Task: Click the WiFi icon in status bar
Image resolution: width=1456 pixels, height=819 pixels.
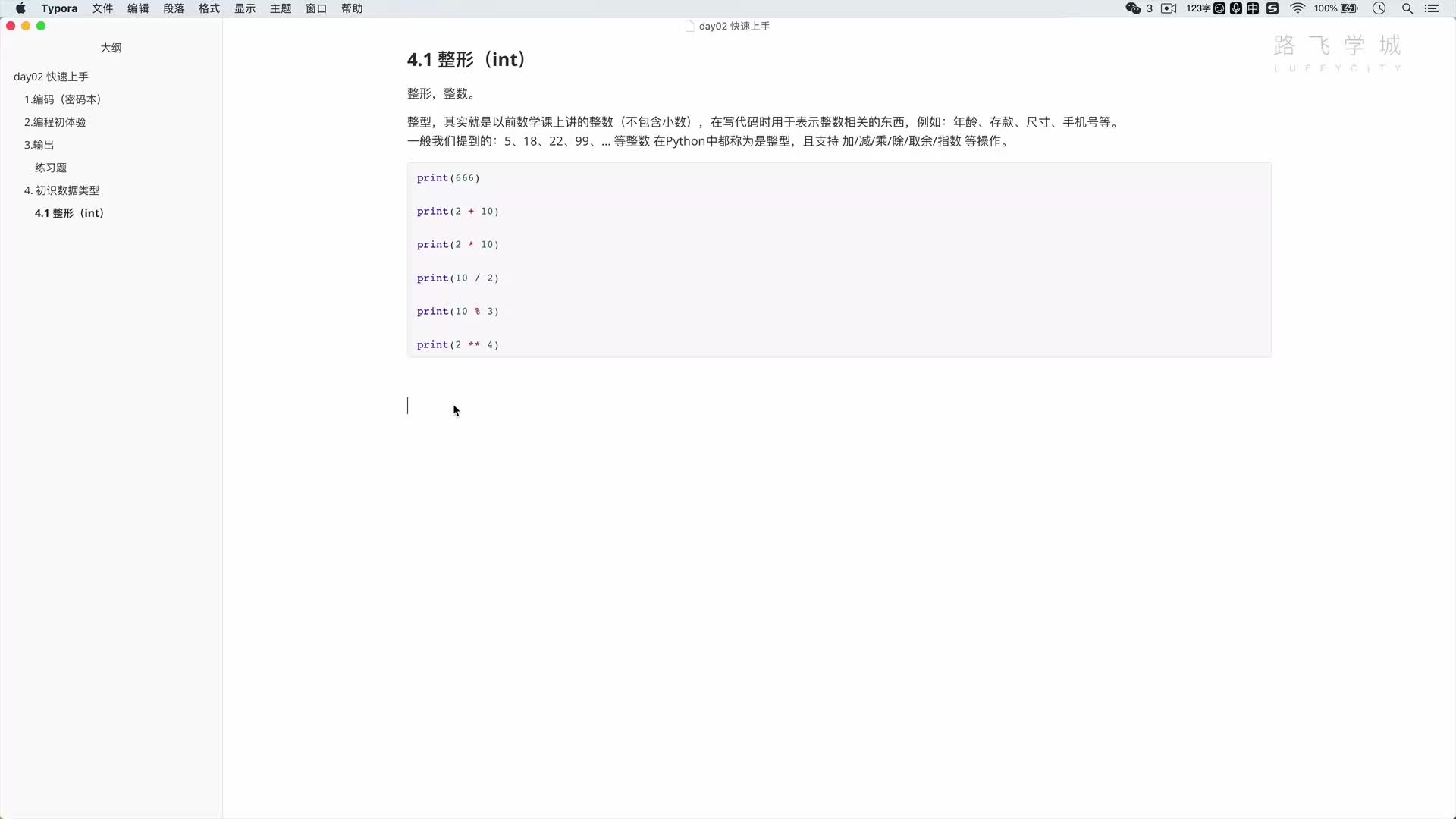Action: point(1298,8)
